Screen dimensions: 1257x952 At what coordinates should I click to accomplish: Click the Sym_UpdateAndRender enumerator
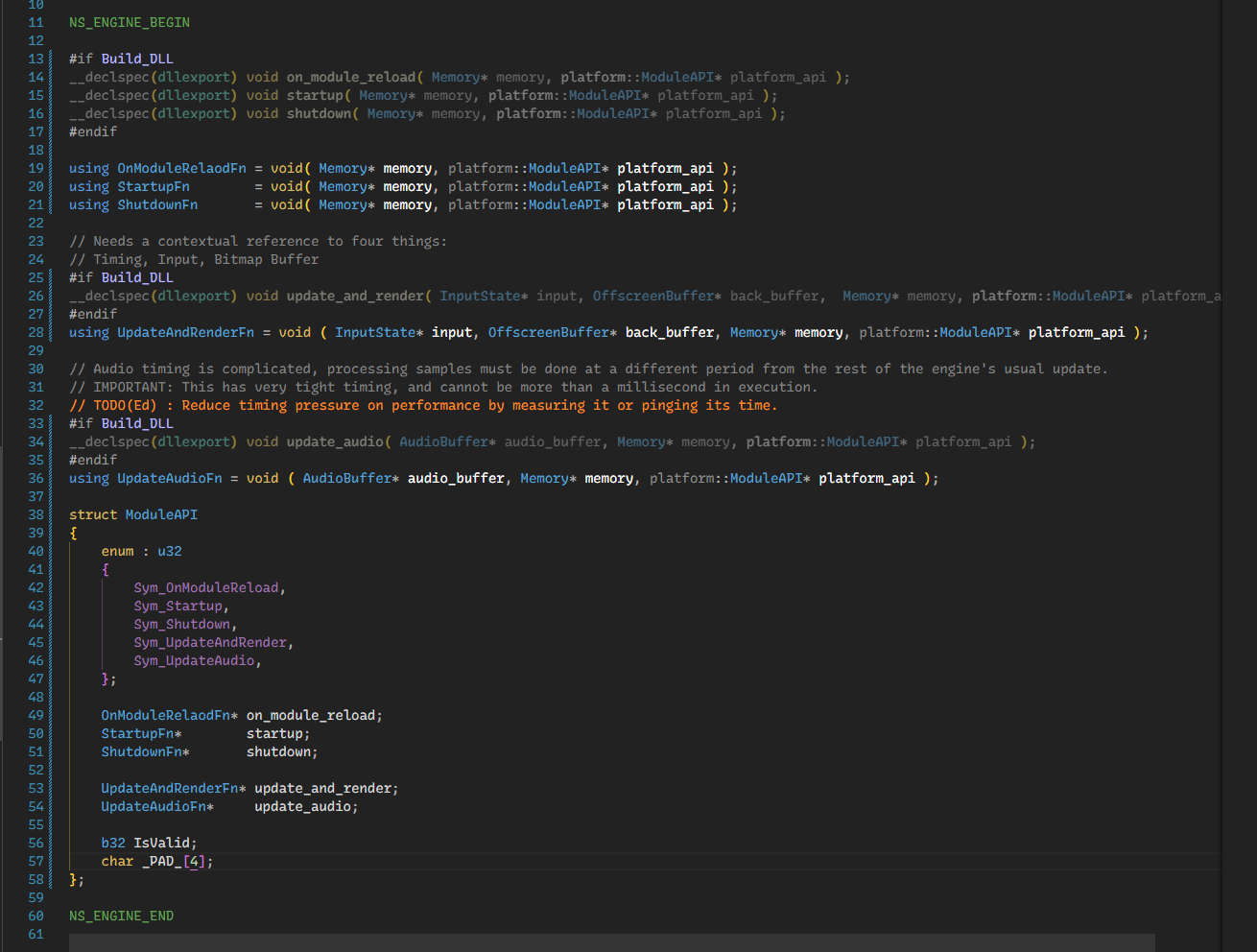[210, 642]
